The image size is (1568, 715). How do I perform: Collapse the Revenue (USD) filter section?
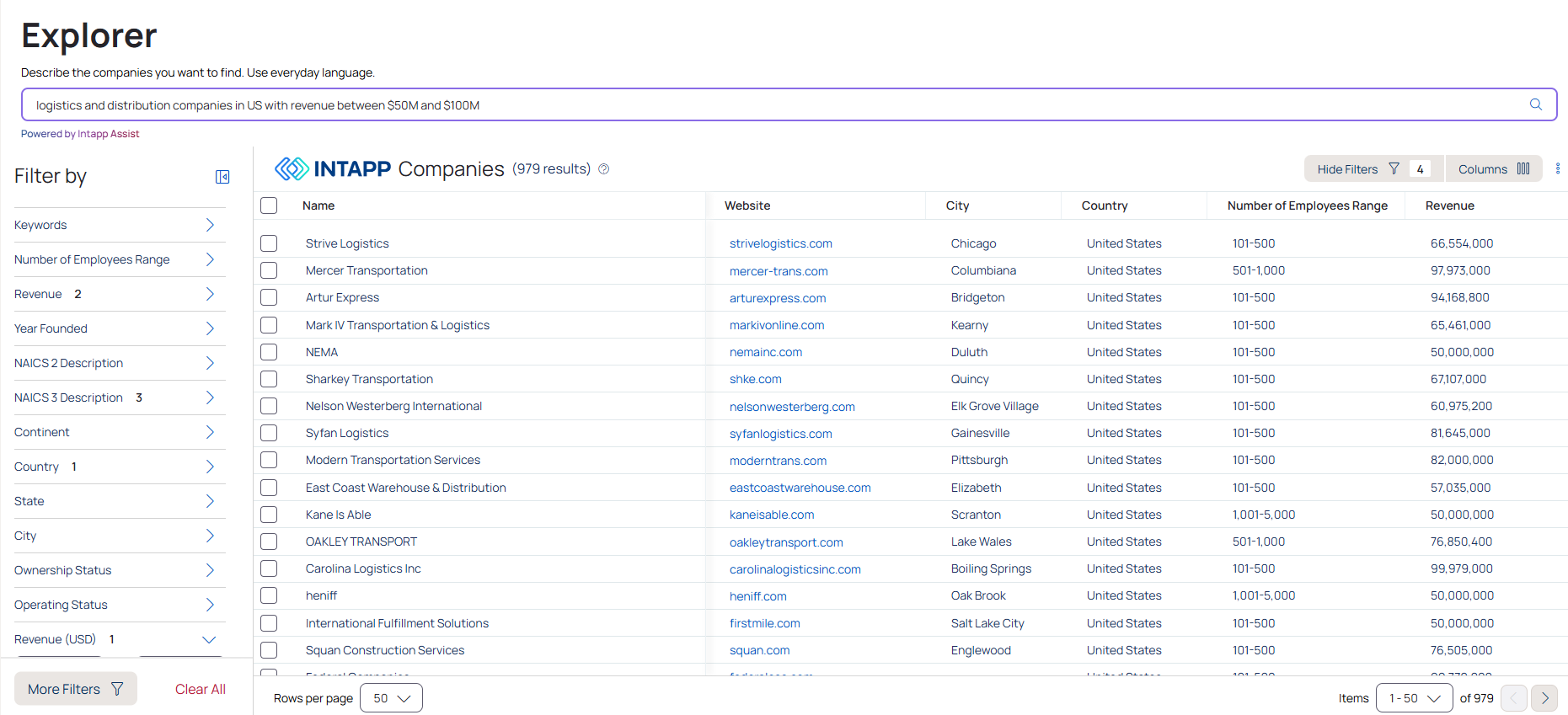coord(210,639)
